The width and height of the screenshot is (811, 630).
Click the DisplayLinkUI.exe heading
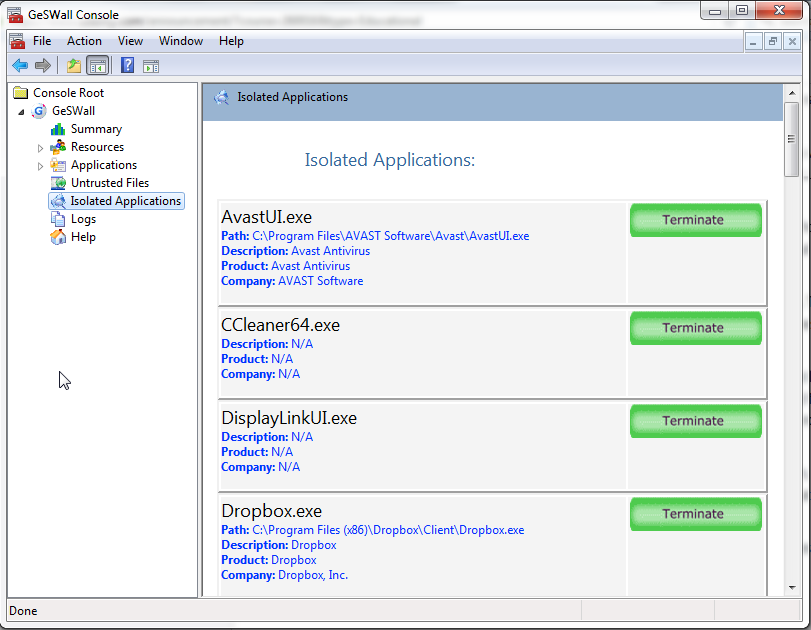pos(289,418)
